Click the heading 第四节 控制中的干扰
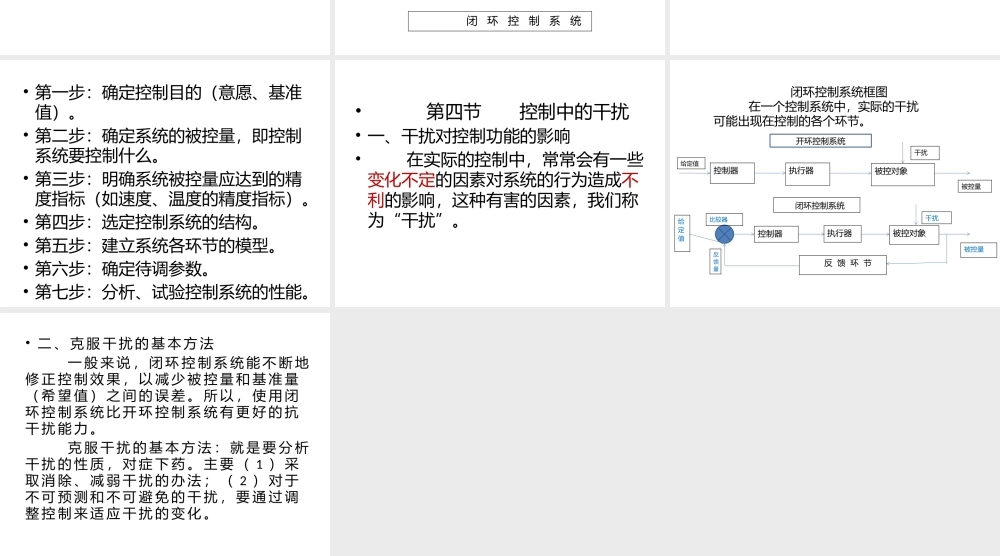Screen dimensions: 1000x556 pos(527,112)
